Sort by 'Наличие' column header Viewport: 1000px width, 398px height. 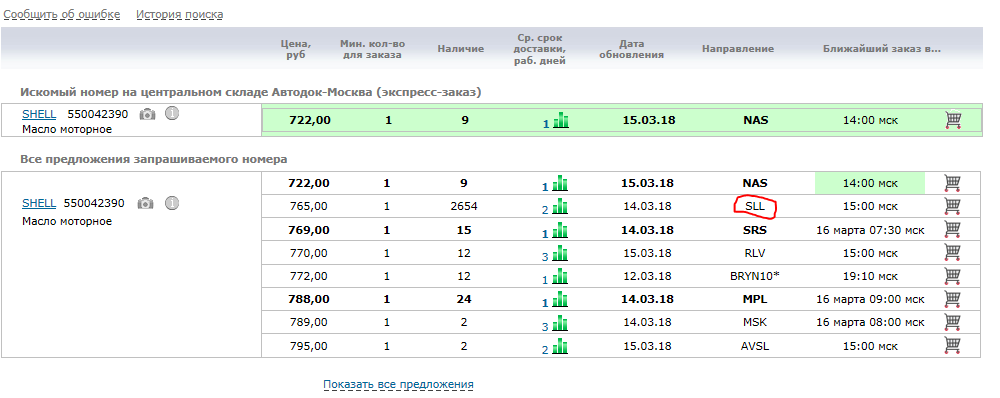pyautogui.click(x=460, y=49)
